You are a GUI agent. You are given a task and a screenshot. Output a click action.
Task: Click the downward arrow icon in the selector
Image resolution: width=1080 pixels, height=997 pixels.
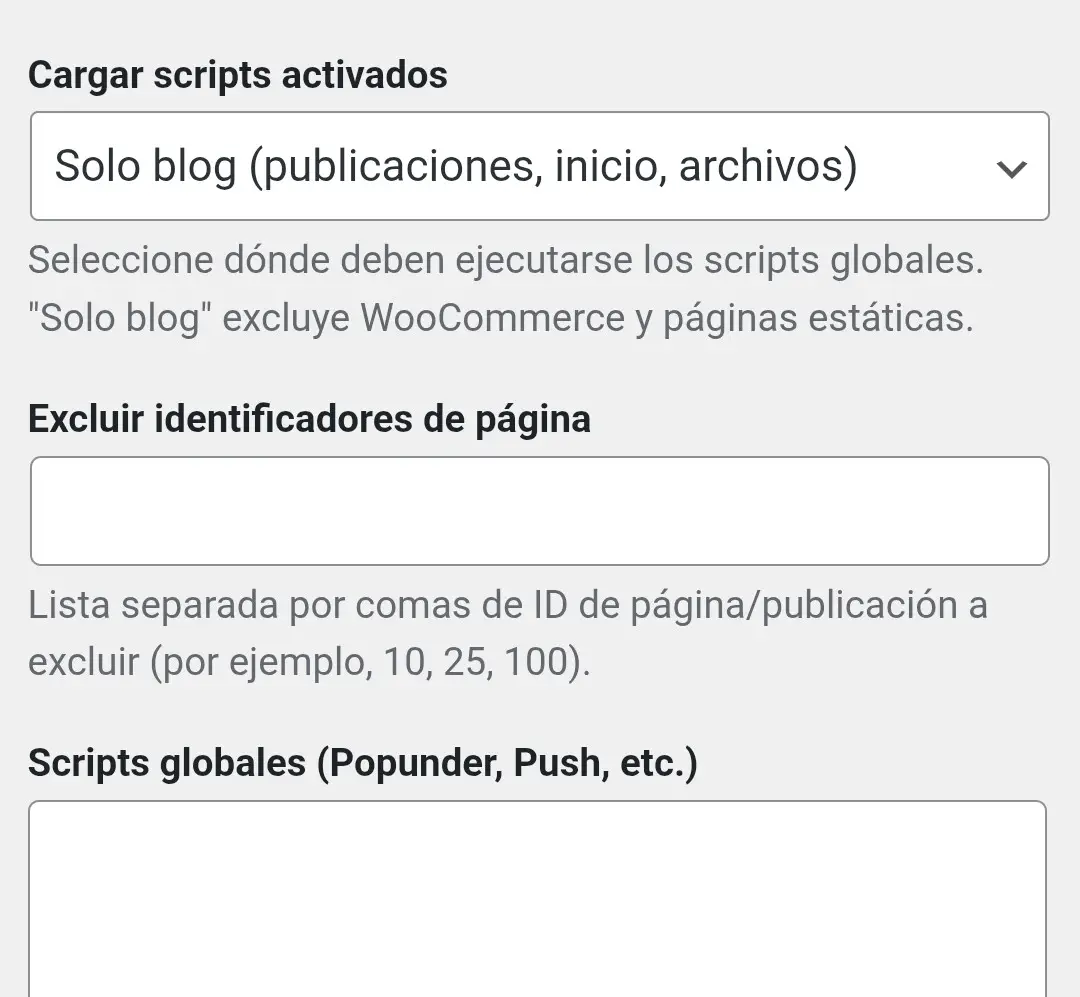[1013, 166]
